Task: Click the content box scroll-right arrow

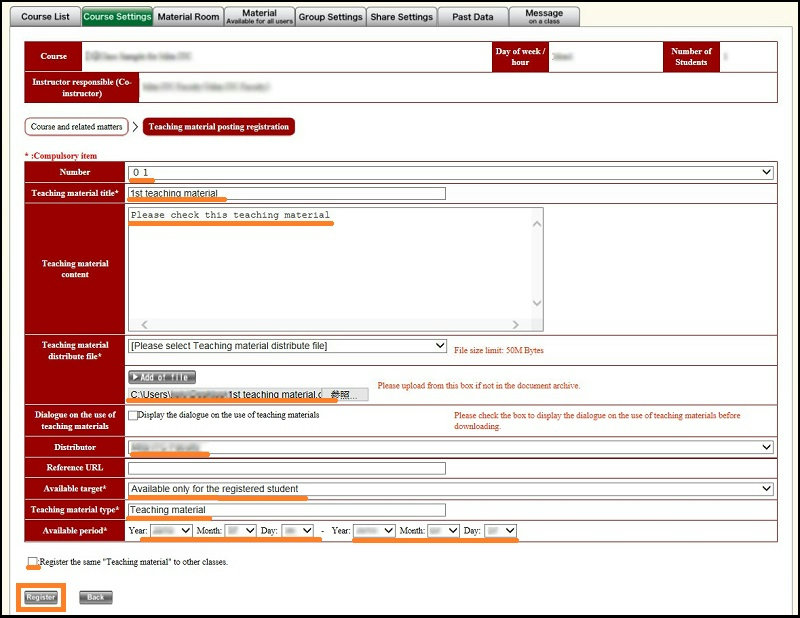Action: [515, 324]
